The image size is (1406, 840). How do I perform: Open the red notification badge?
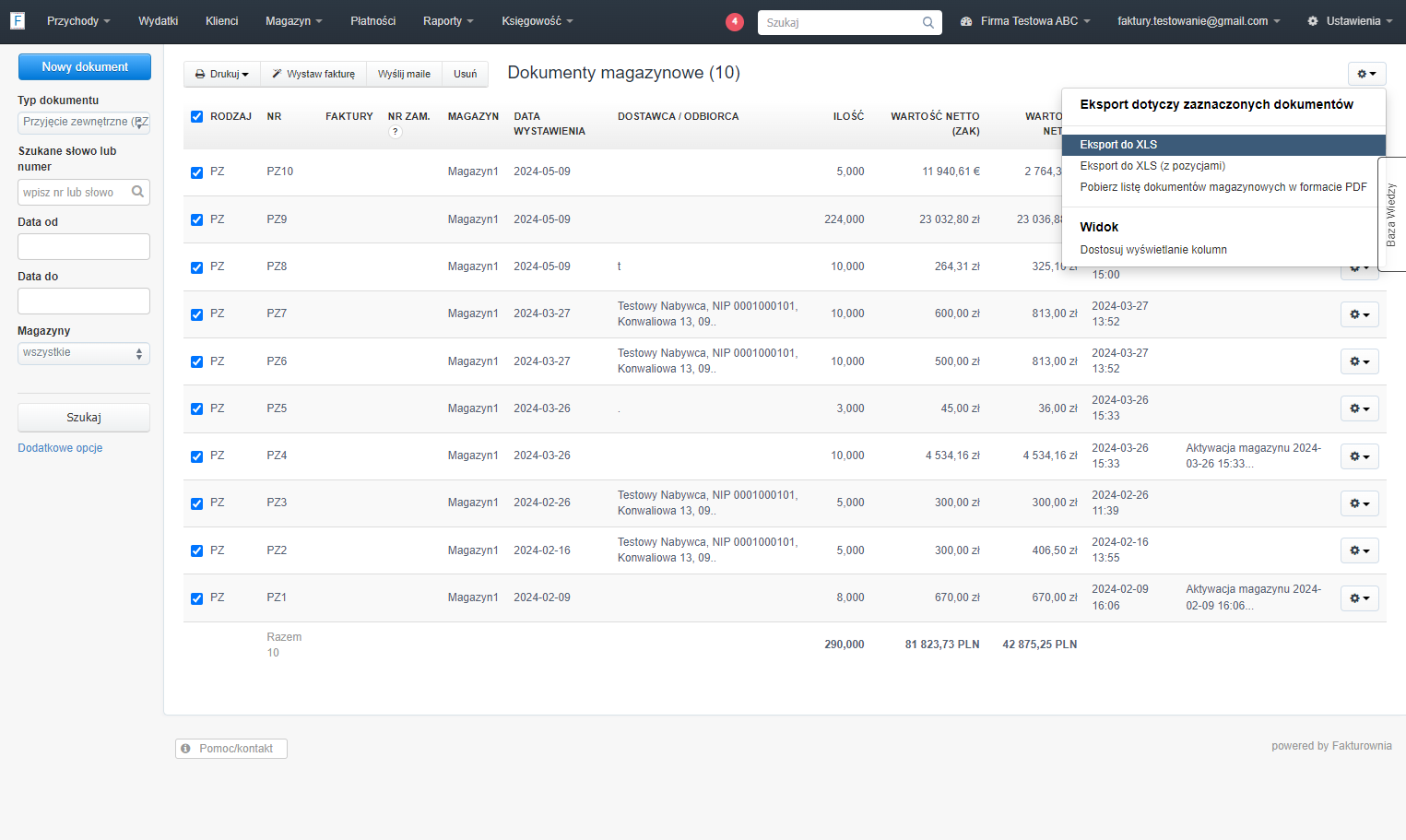click(x=735, y=21)
